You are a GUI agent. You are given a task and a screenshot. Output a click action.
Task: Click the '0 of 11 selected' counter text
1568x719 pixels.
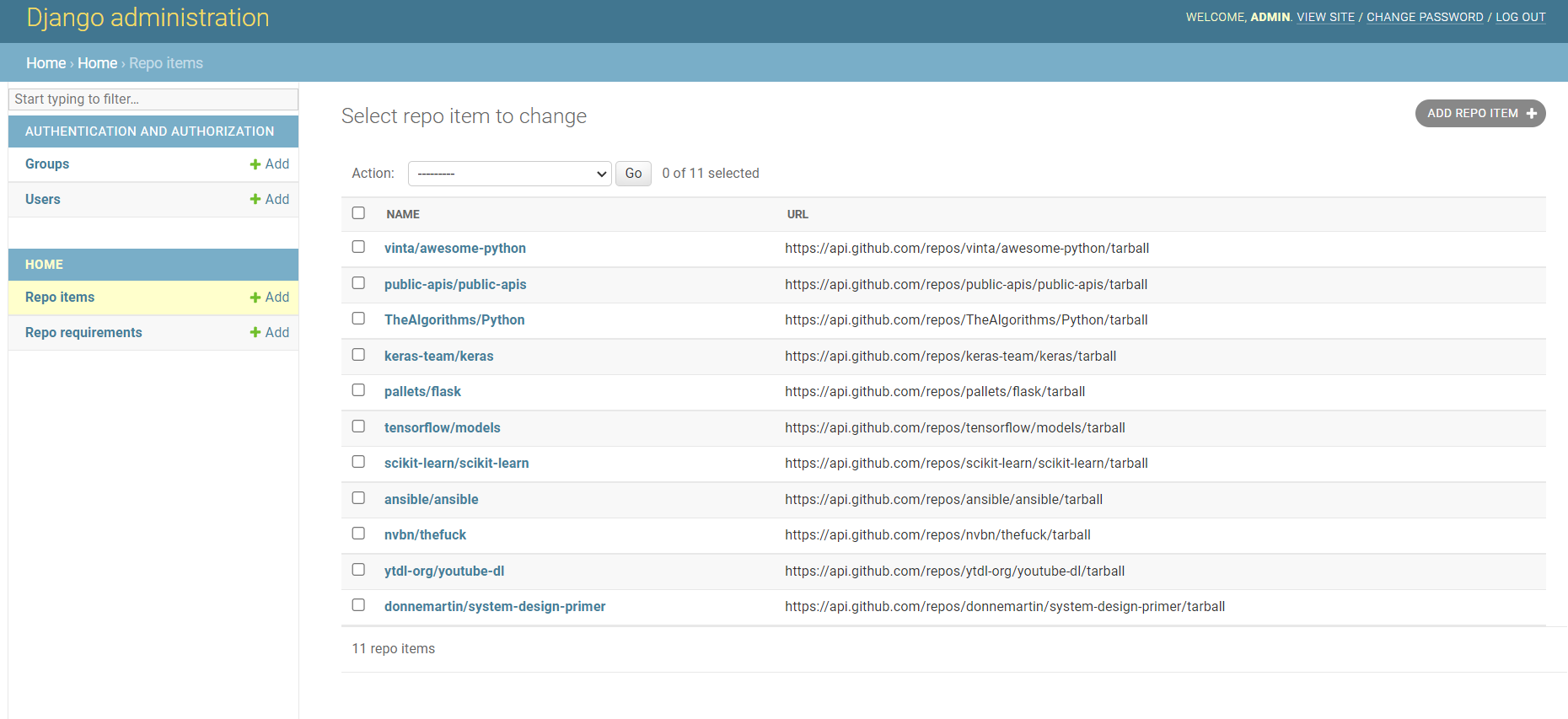pos(711,174)
